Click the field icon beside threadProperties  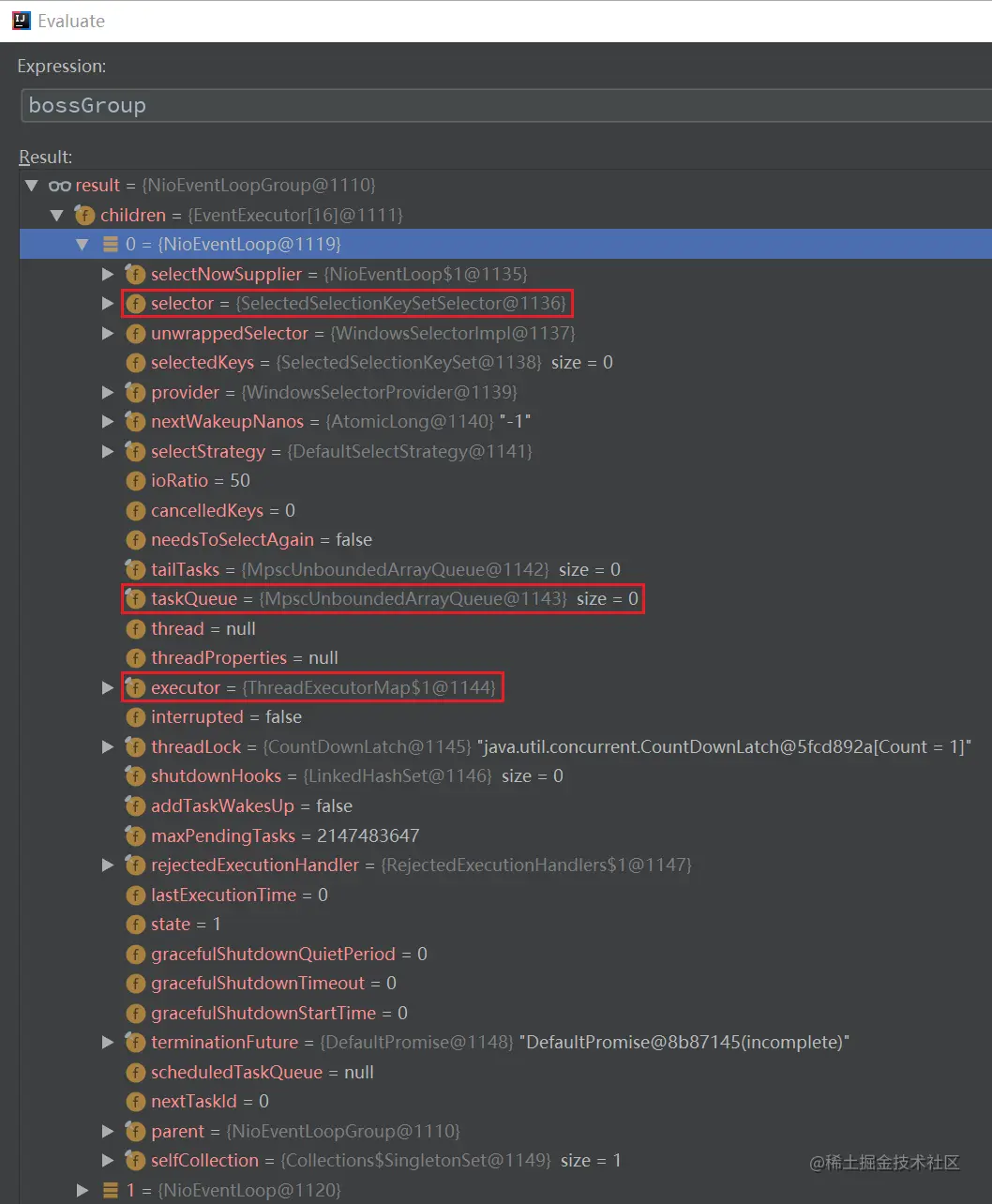point(136,658)
